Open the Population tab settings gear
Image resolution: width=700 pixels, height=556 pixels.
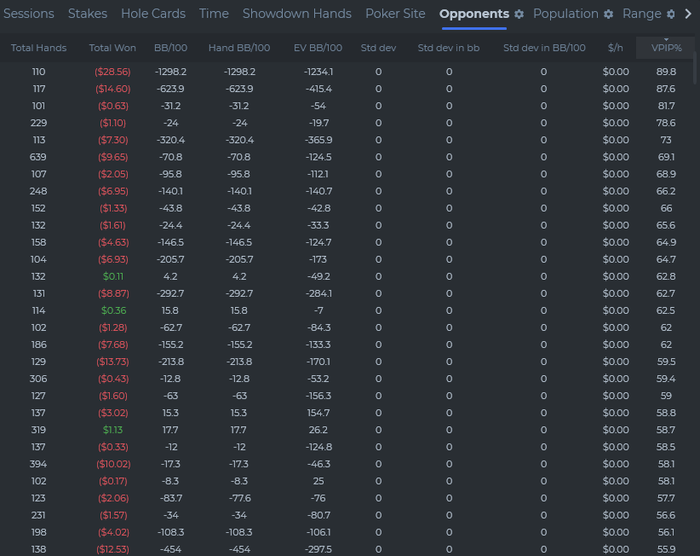click(608, 14)
